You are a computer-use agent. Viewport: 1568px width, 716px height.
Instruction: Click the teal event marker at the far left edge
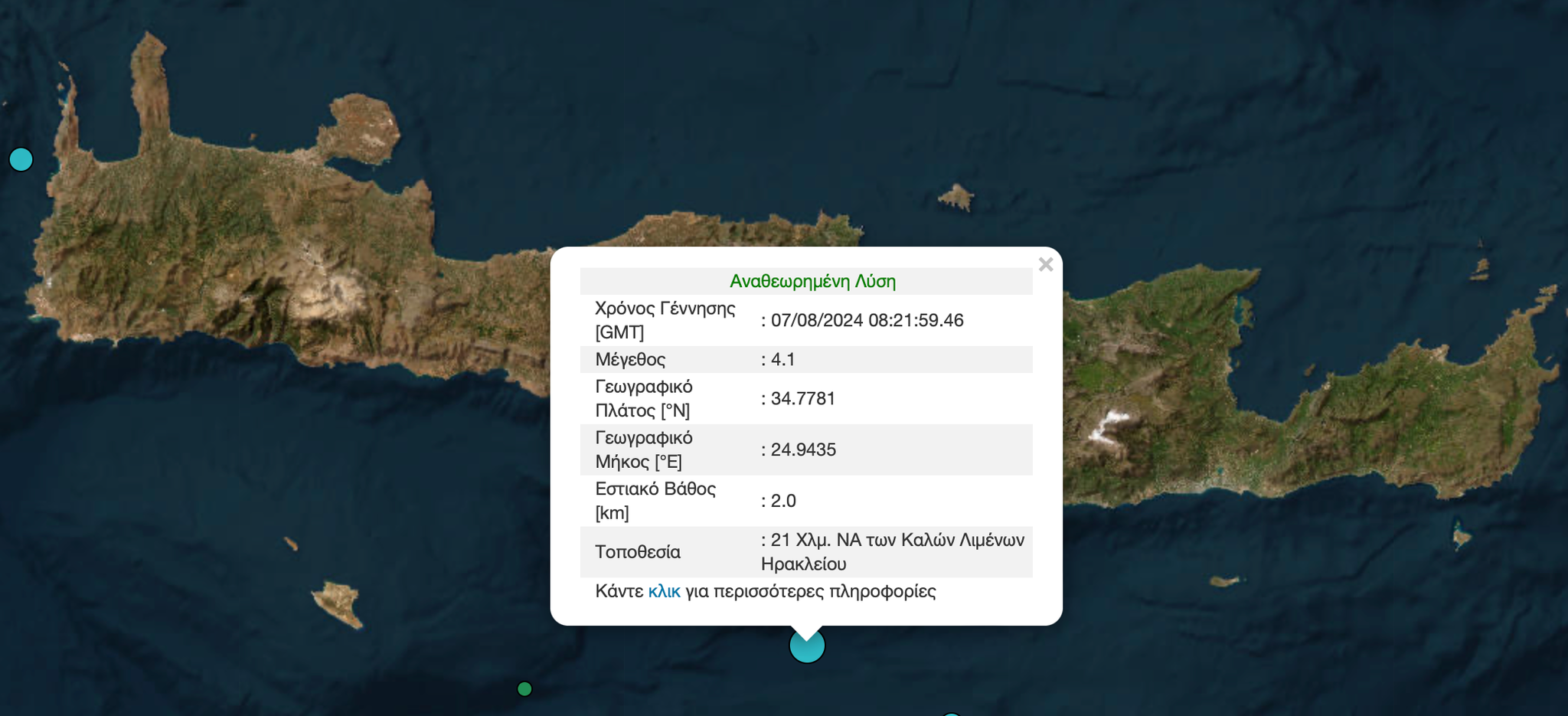21,160
